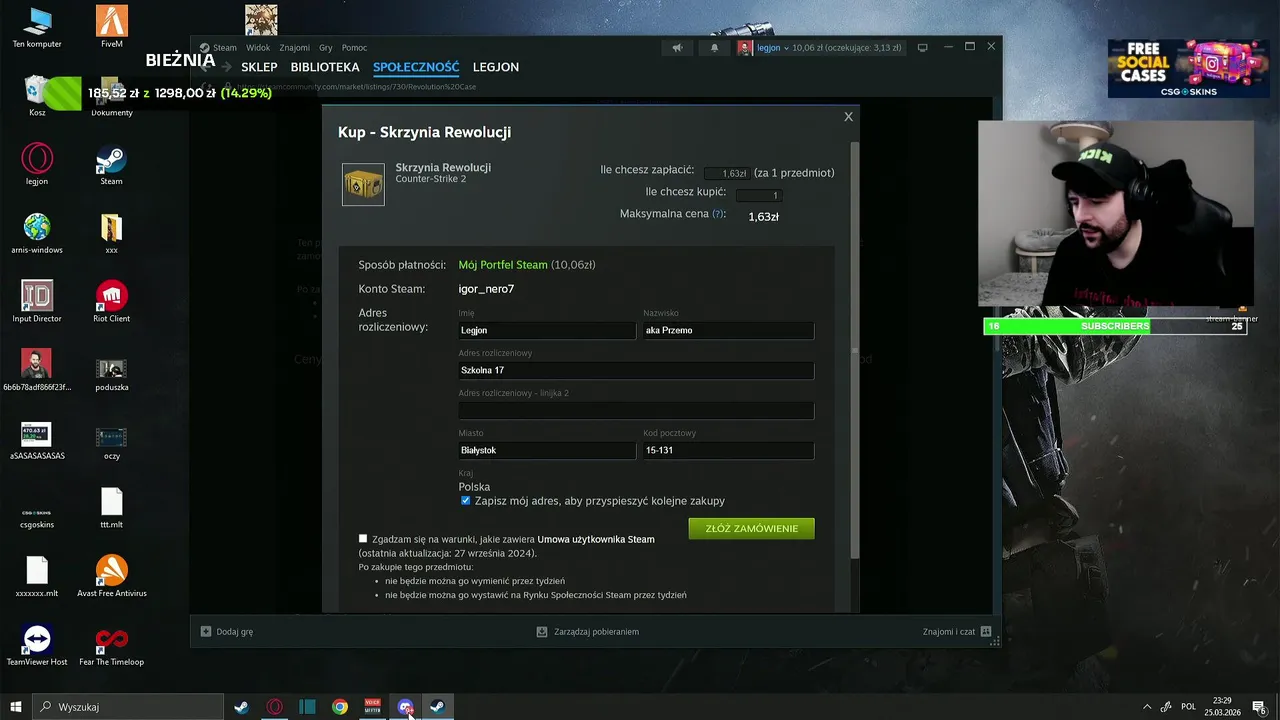The height and width of the screenshot is (720, 1280).
Task: Open aSASASASASAS desktop image file
Action: pyautogui.click(x=37, y=439)
